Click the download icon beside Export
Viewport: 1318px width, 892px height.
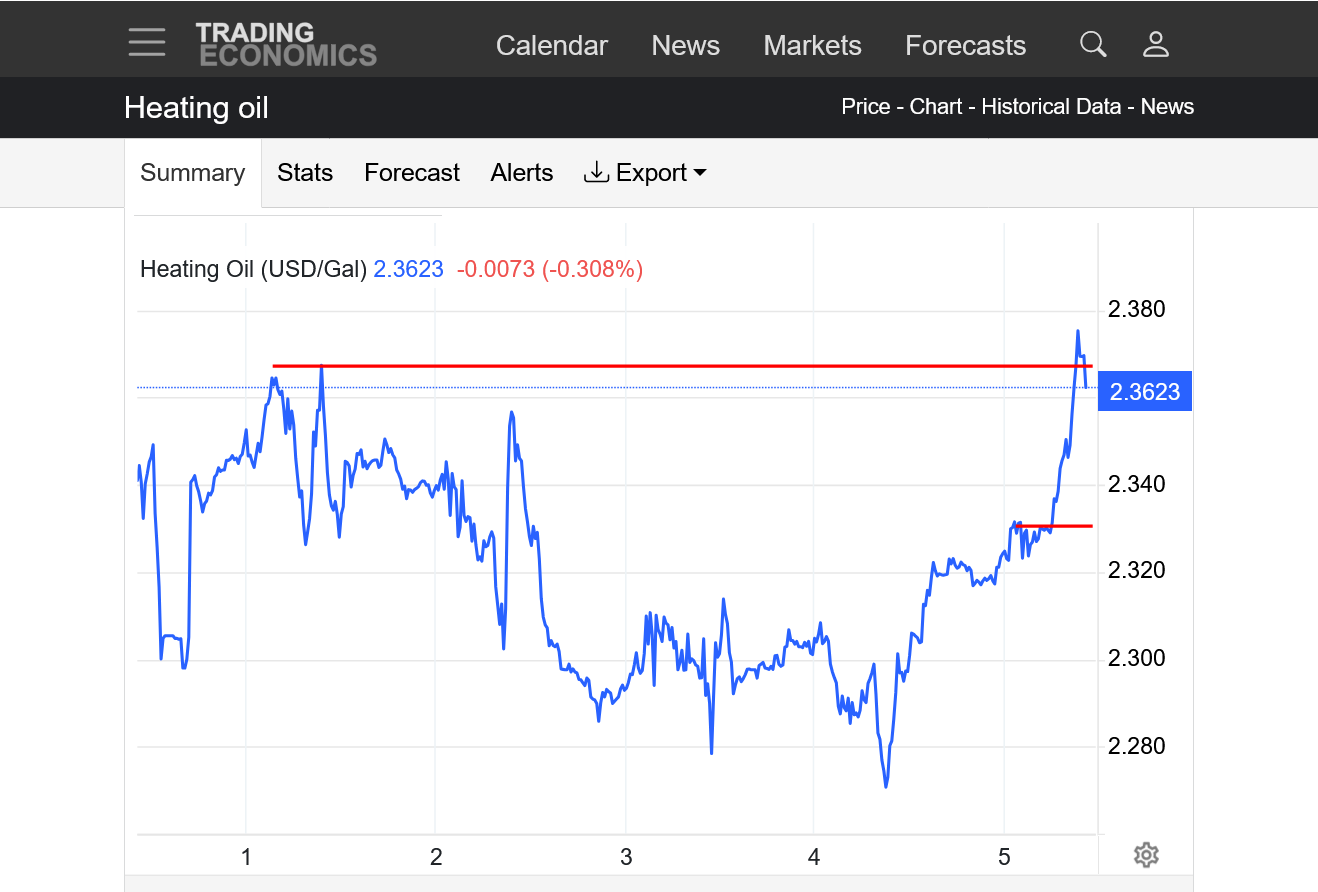[596, 173]
